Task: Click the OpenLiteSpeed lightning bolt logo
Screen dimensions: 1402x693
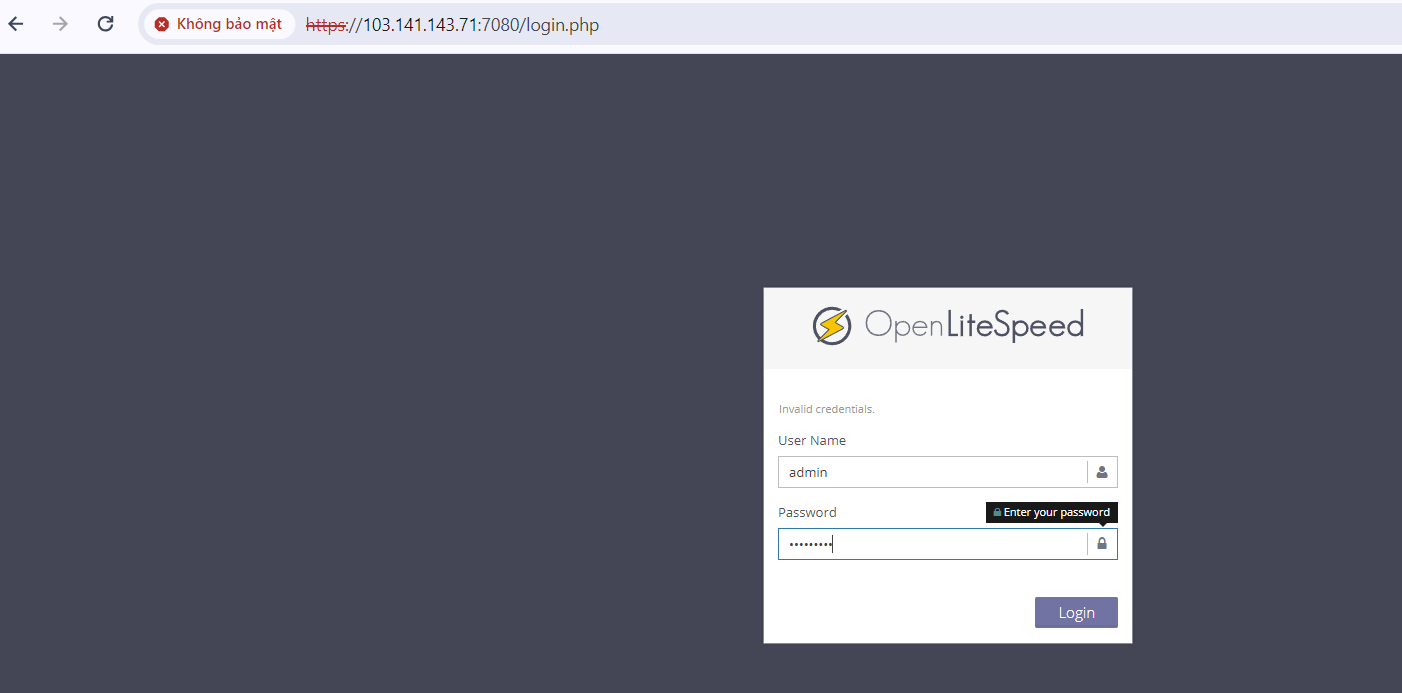Action: [831, 326]
